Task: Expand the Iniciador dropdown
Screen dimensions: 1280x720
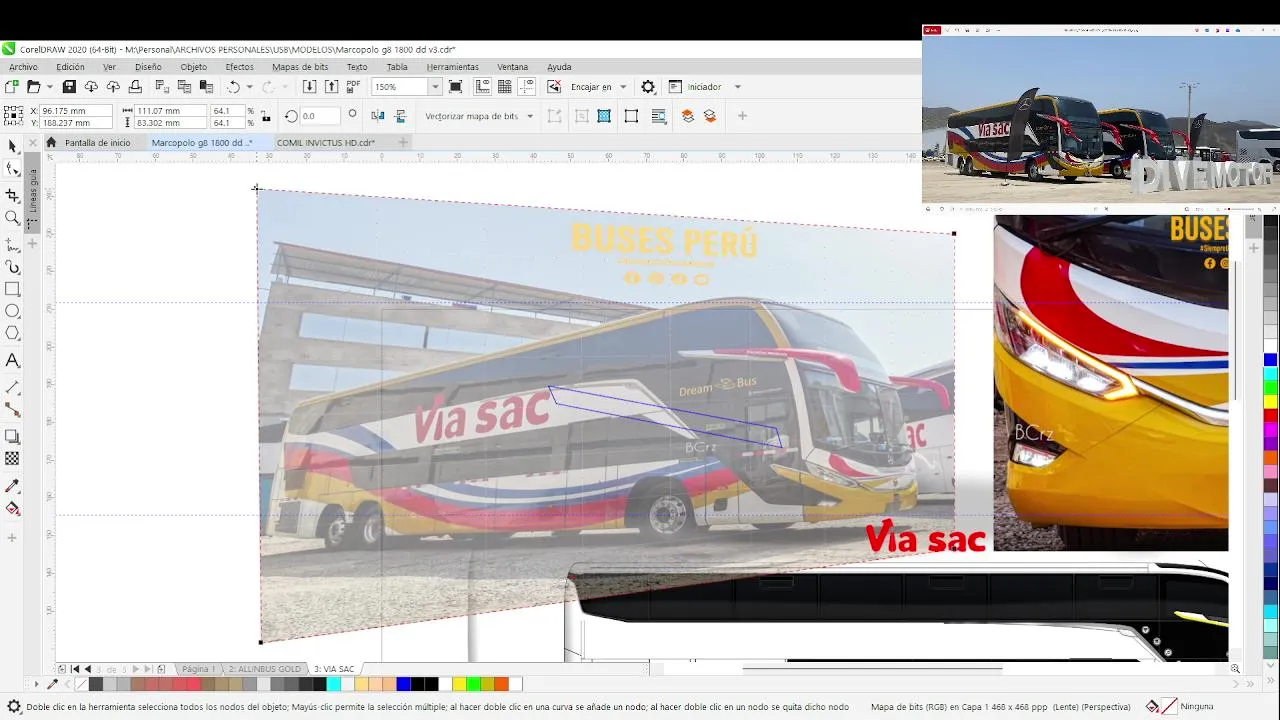Action: [738, 87]
